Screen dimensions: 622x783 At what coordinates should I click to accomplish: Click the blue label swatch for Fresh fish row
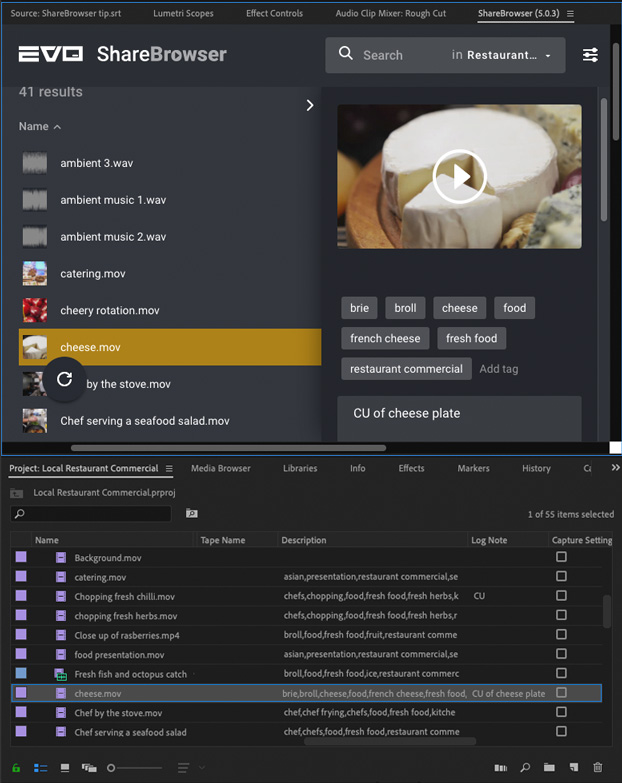21,673
